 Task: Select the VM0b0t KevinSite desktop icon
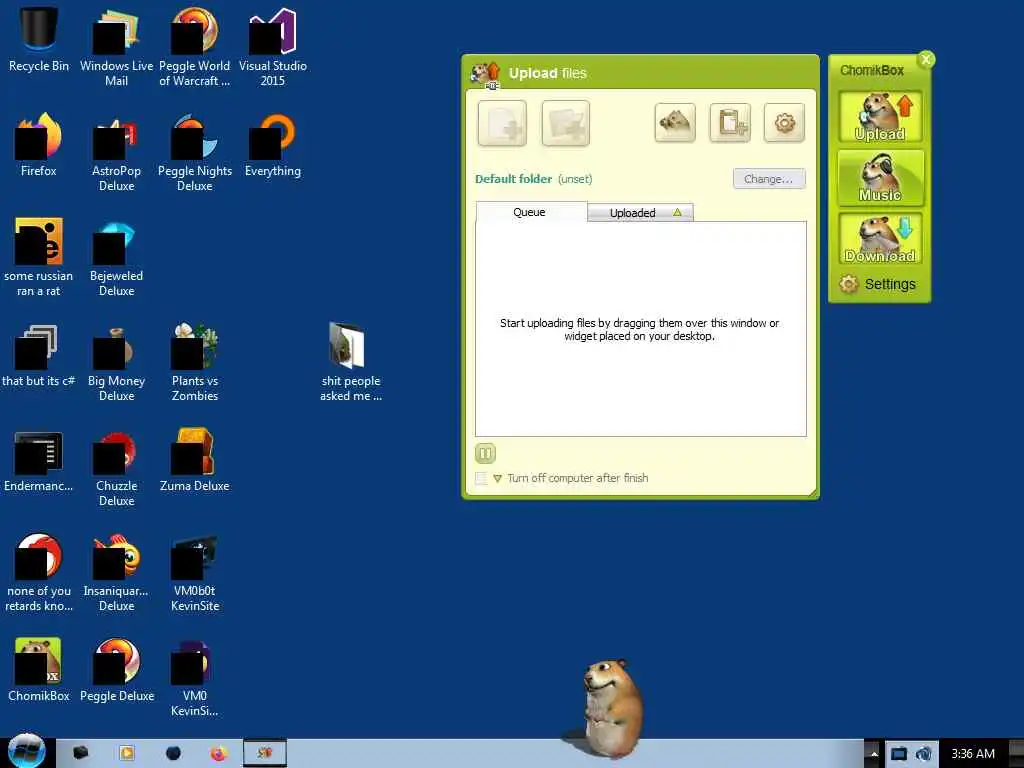195,573
